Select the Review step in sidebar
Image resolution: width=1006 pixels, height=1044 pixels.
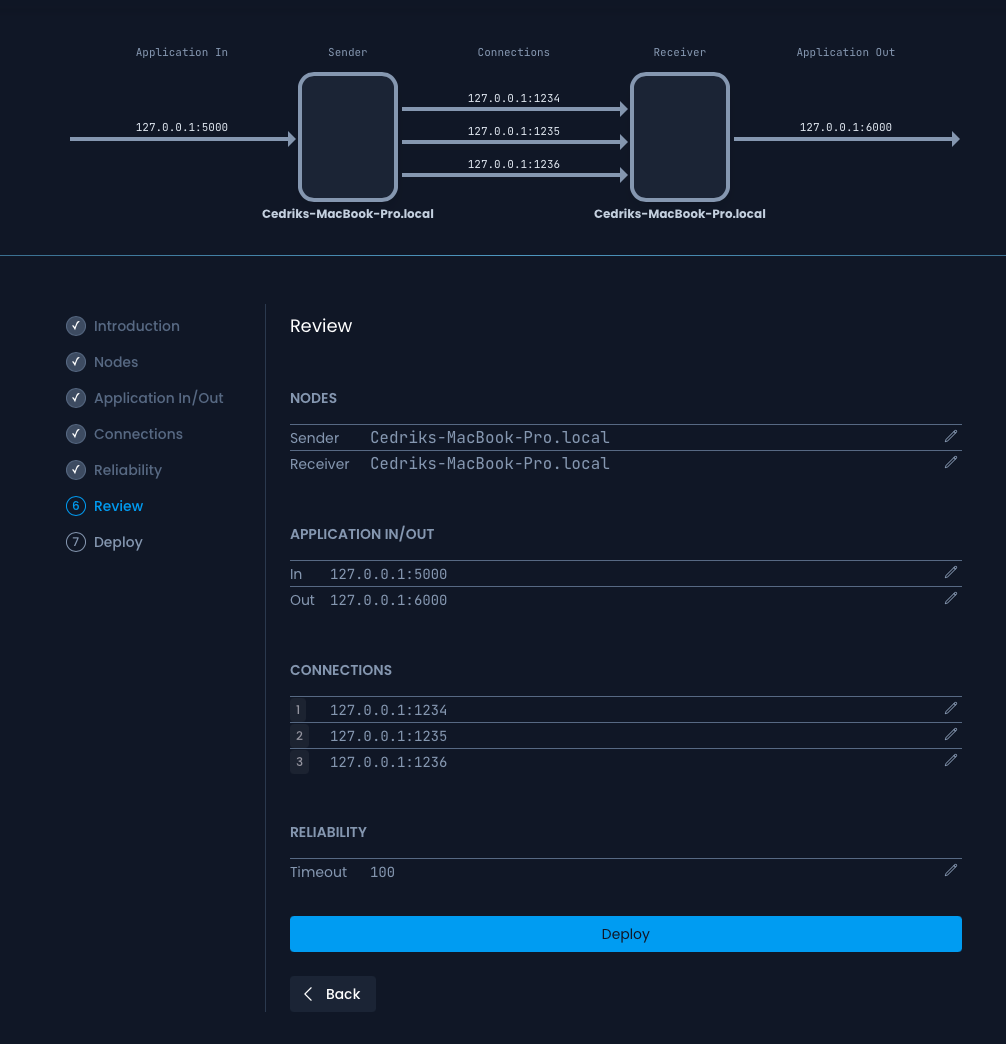118,506
